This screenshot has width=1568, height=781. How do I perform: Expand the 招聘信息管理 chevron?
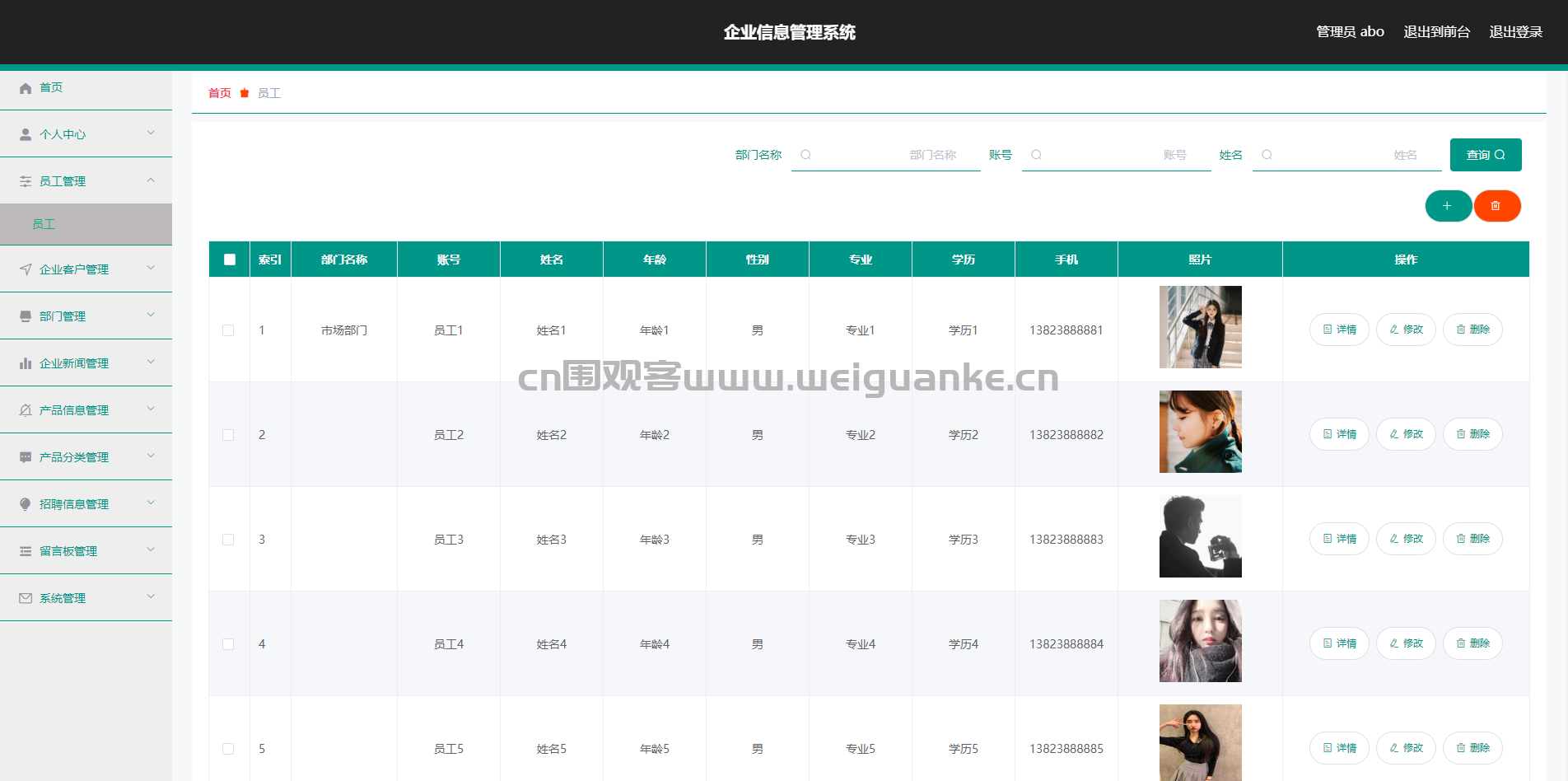coord(151,503)
